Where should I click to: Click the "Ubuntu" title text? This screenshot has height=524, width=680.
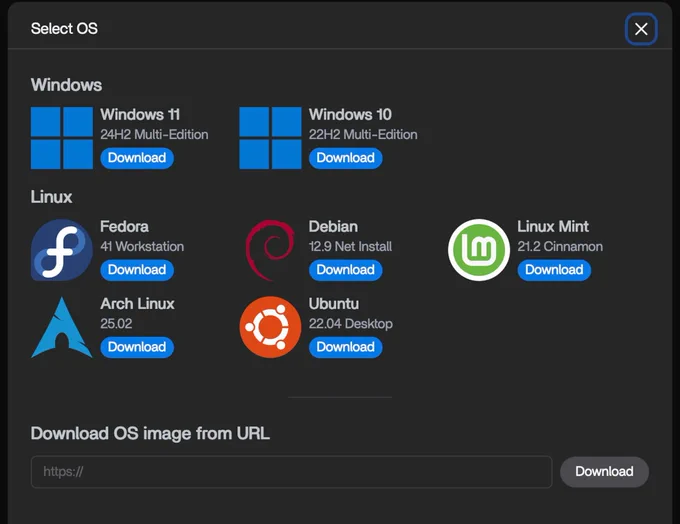click(x=334, y=304)
